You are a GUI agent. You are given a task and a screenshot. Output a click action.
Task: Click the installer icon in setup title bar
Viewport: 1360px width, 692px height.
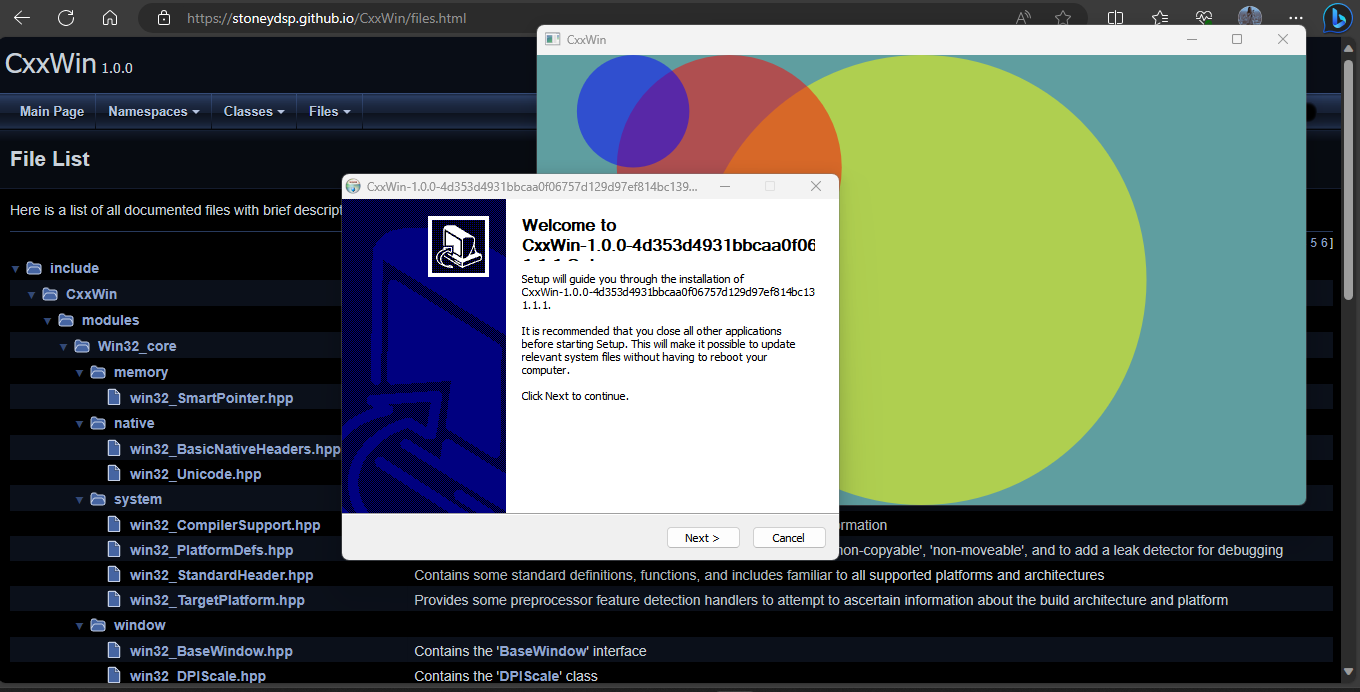coord(353,186)
